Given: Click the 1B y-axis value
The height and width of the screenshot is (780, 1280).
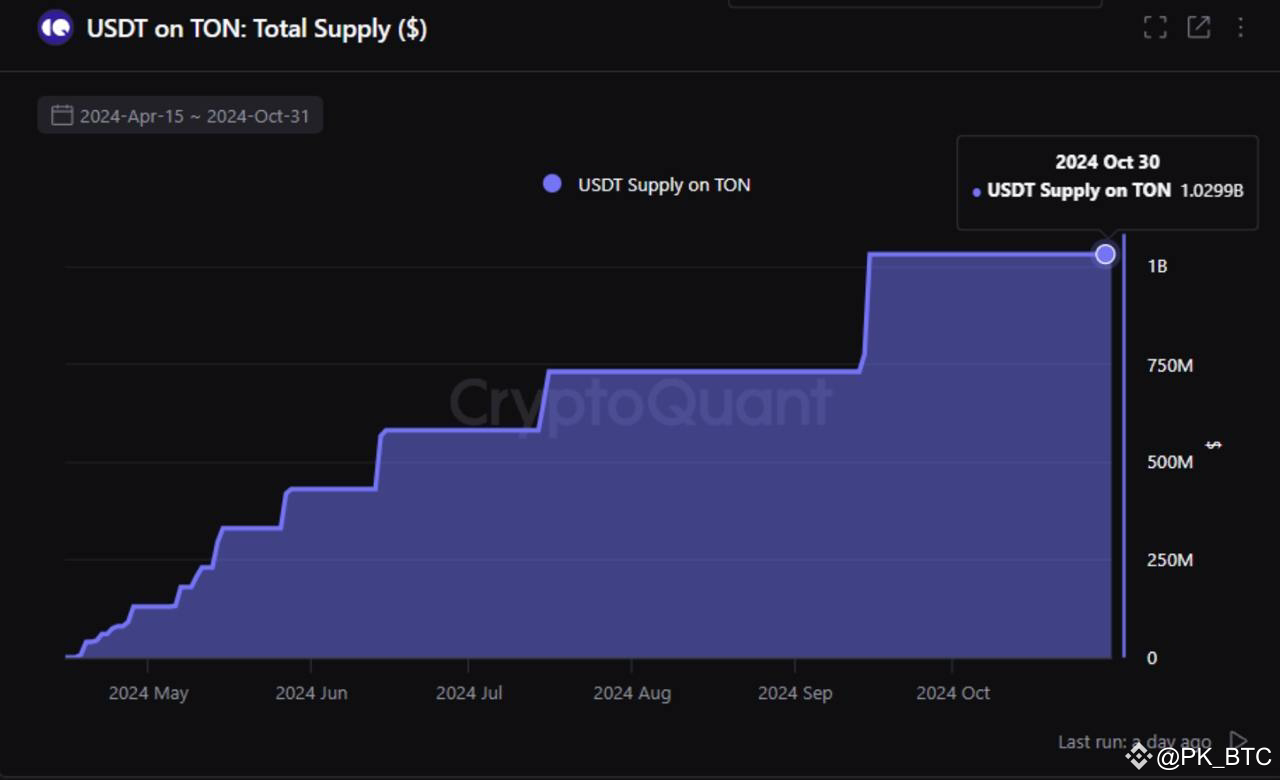Looking at the screenshot, I should pos(1157,267).
